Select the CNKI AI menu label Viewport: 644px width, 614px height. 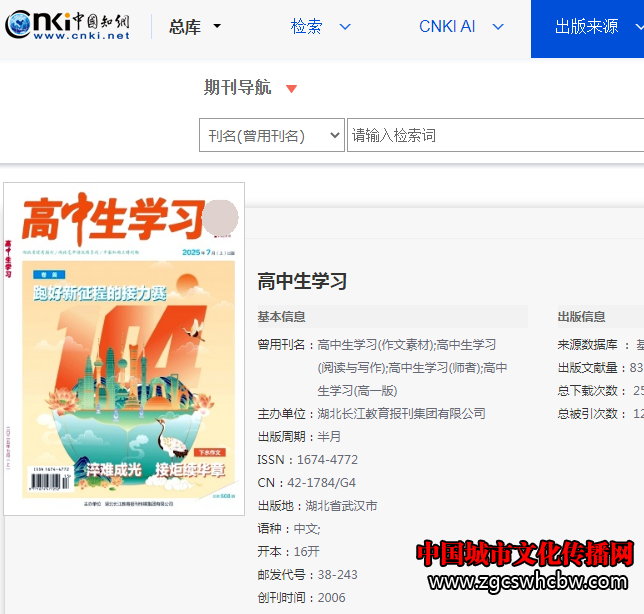447,27
